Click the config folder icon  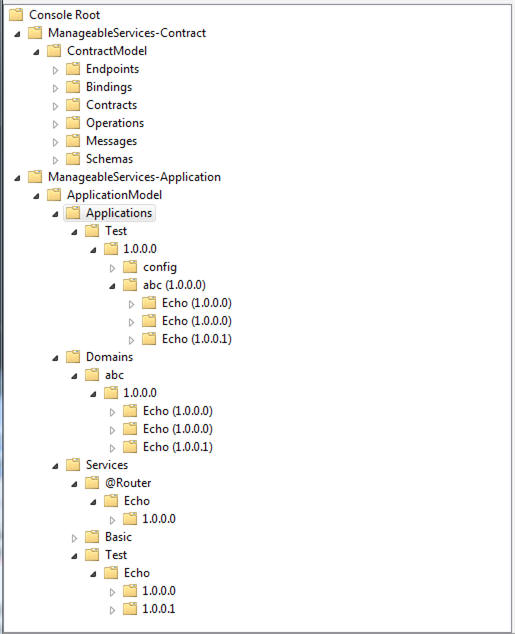[130, 267]
